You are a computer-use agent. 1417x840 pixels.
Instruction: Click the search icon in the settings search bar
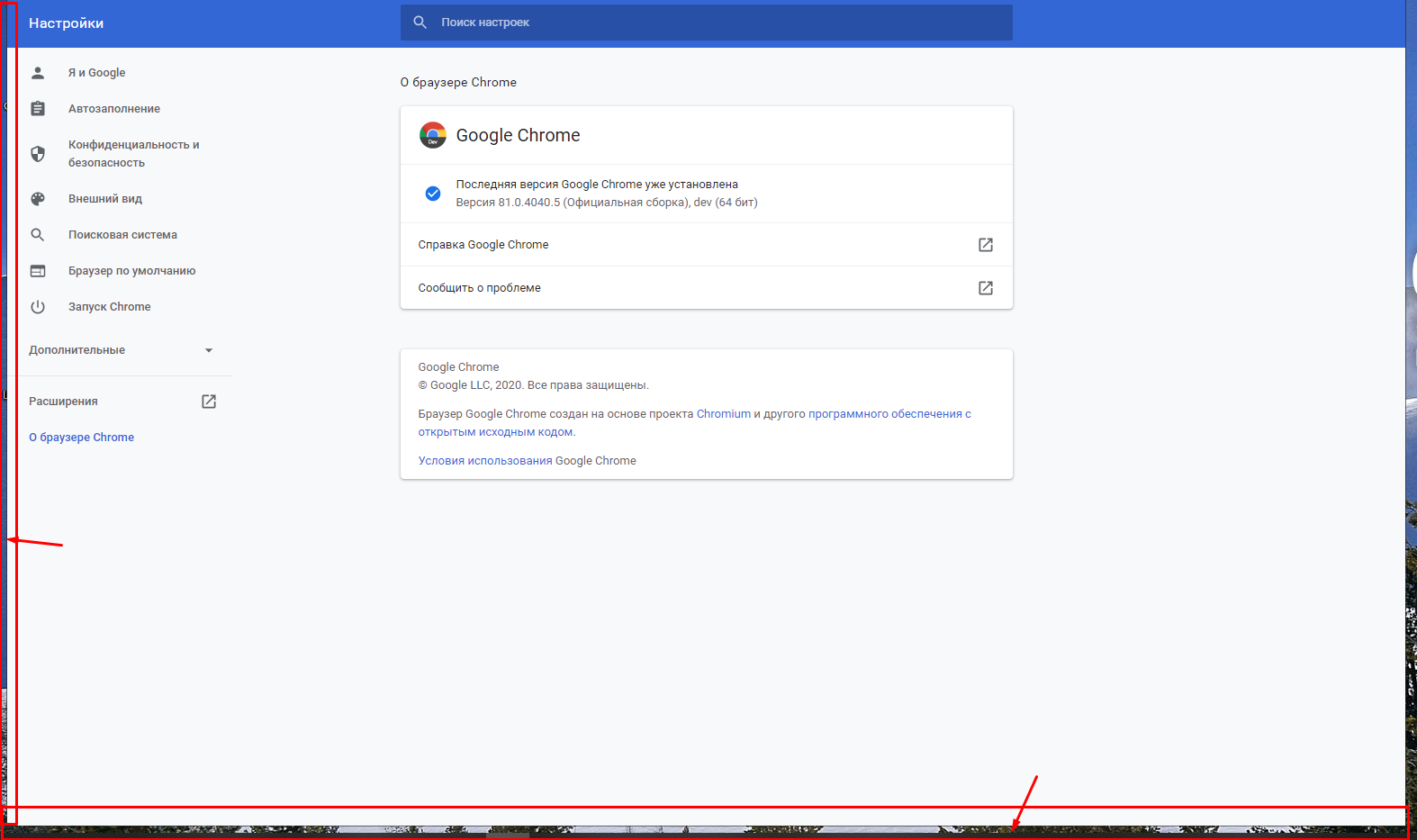tap(420, 23)
